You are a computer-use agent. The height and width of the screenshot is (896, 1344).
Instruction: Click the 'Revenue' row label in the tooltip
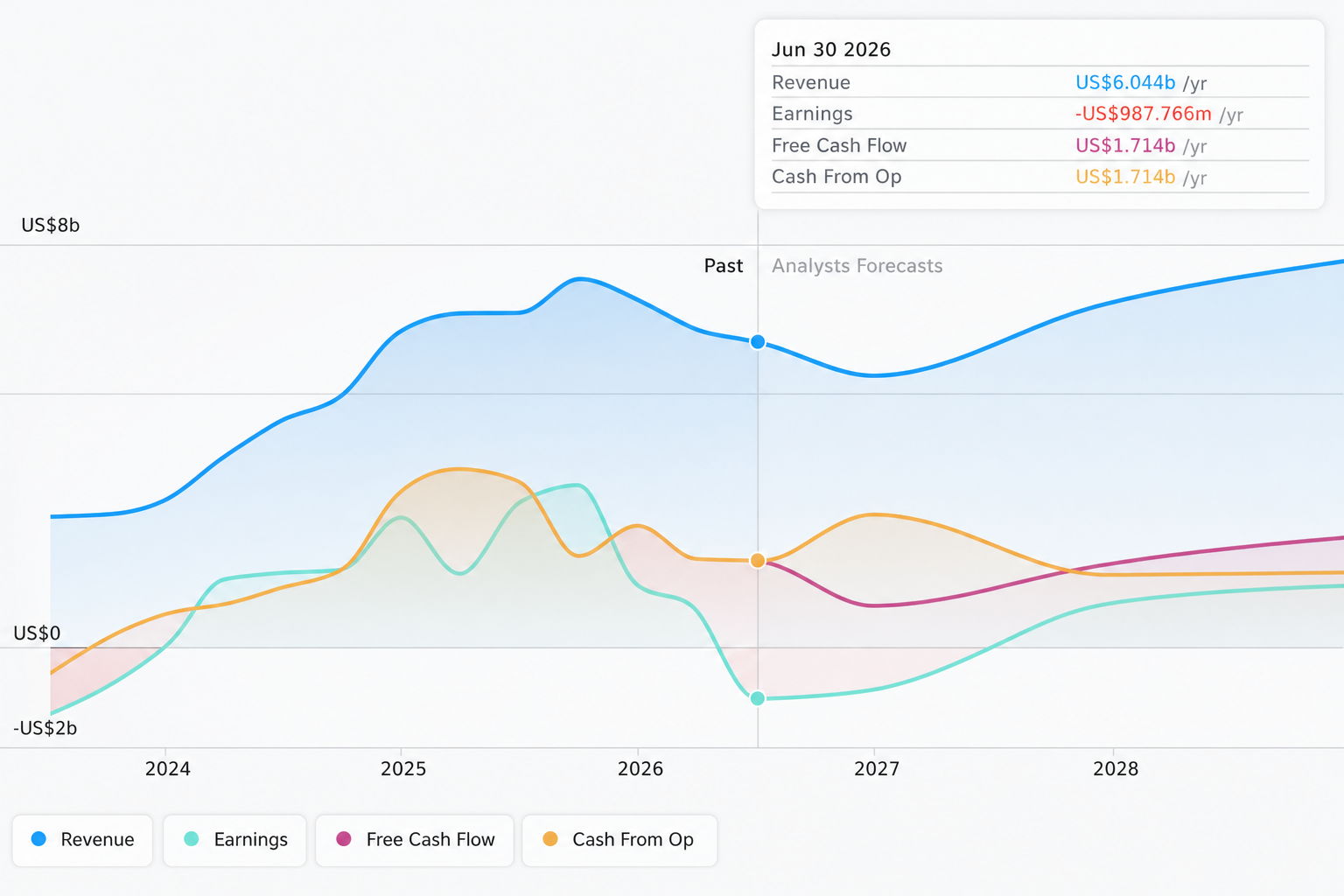tap(811, 82)
